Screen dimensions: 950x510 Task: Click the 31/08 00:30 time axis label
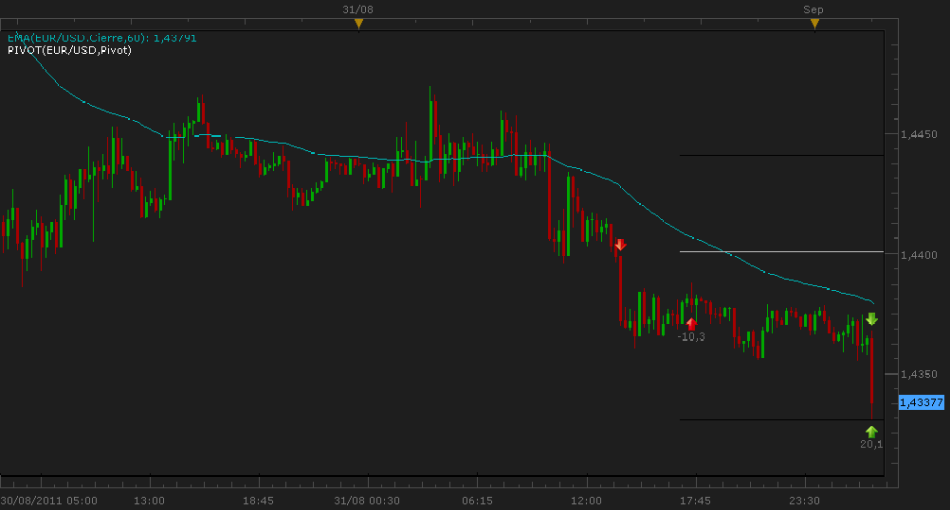[367, 500]
